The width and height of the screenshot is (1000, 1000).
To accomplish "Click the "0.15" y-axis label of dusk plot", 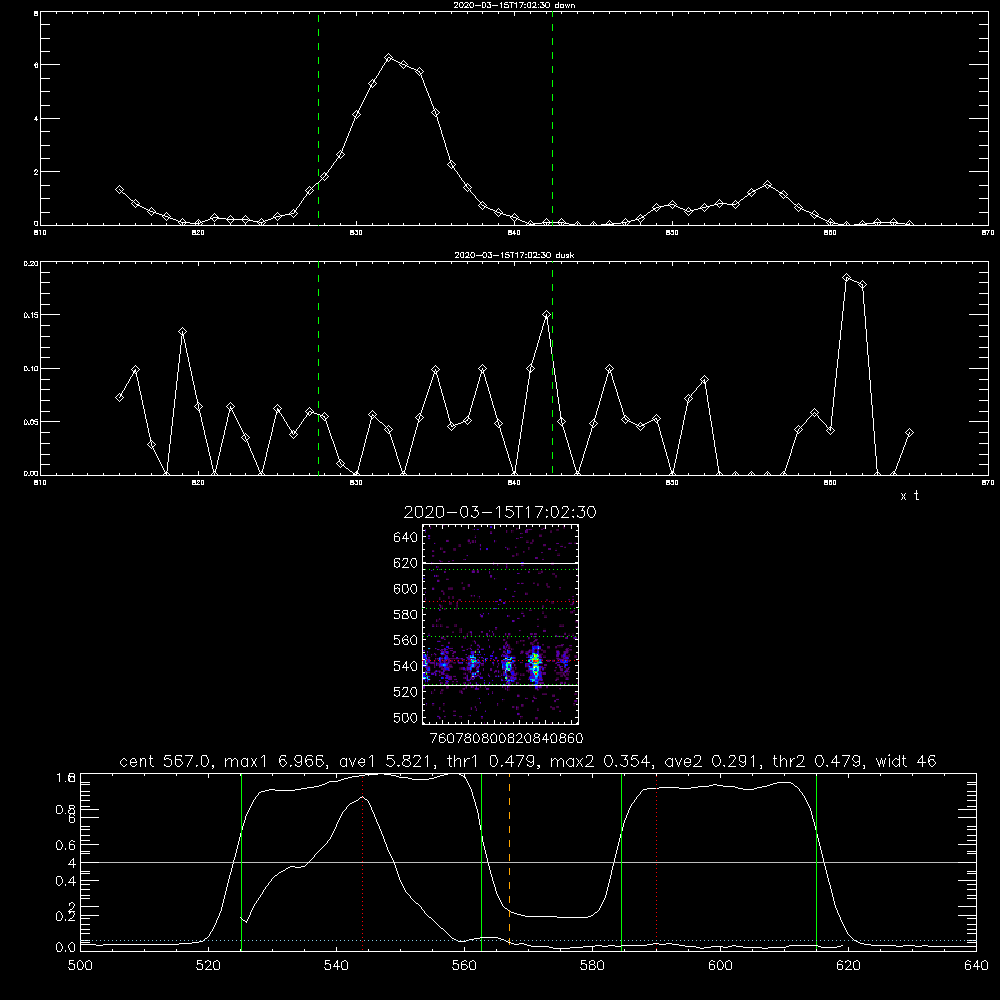I will coord(31,315).
